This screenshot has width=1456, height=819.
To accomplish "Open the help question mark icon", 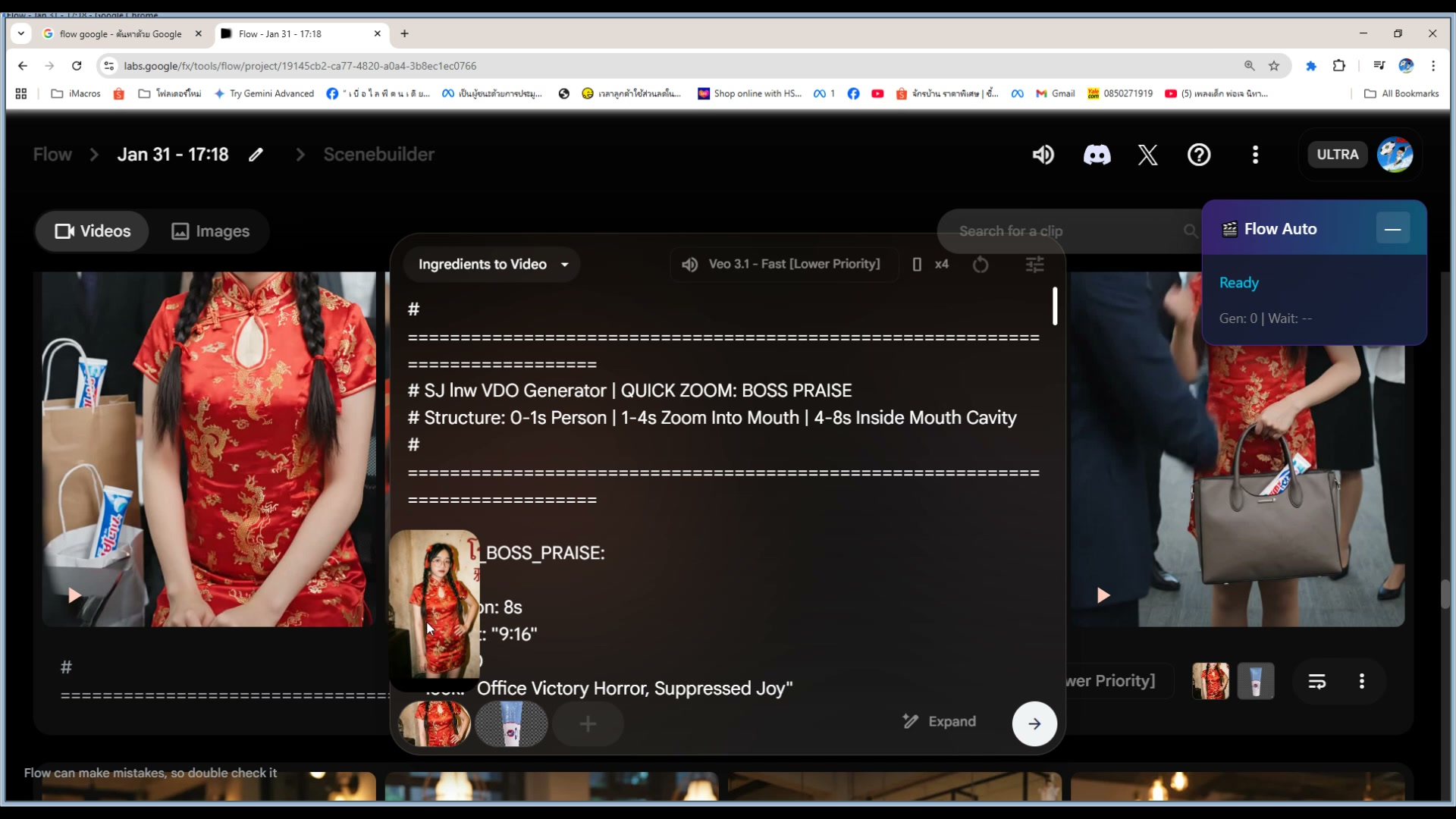I will [x=1199, y=155].
